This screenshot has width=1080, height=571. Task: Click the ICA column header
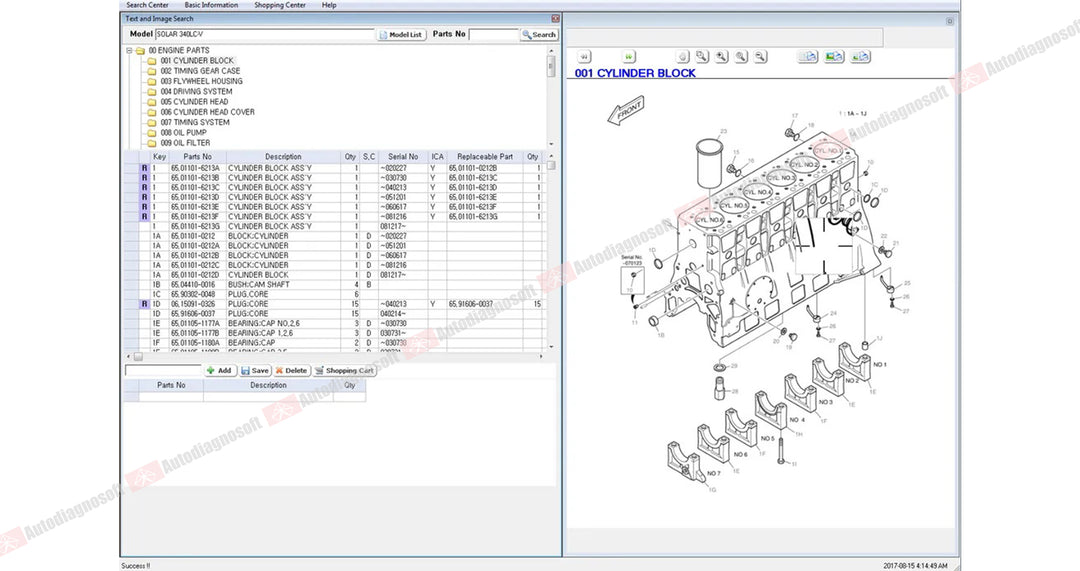(x=437, y=157)
